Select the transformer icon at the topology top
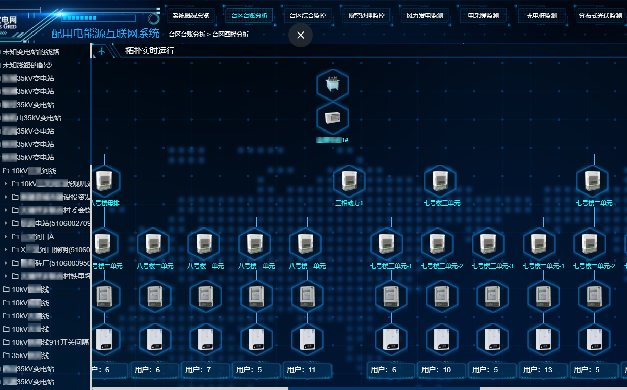 pos(332,84)
